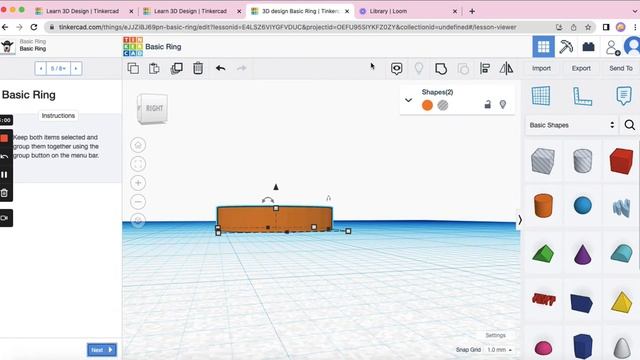
Task: Choose the red Text shape
Action: click(544, 300)
